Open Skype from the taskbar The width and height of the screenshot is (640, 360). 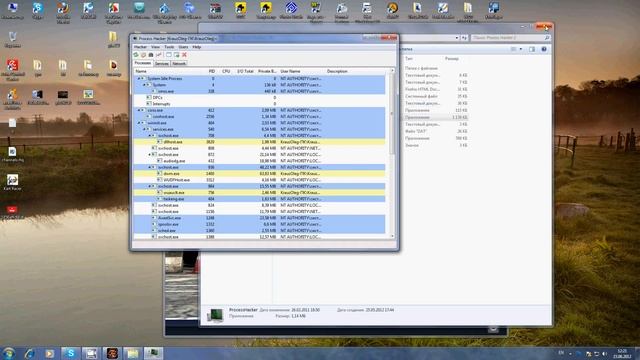pyautogui.click(x=71, y=353)
